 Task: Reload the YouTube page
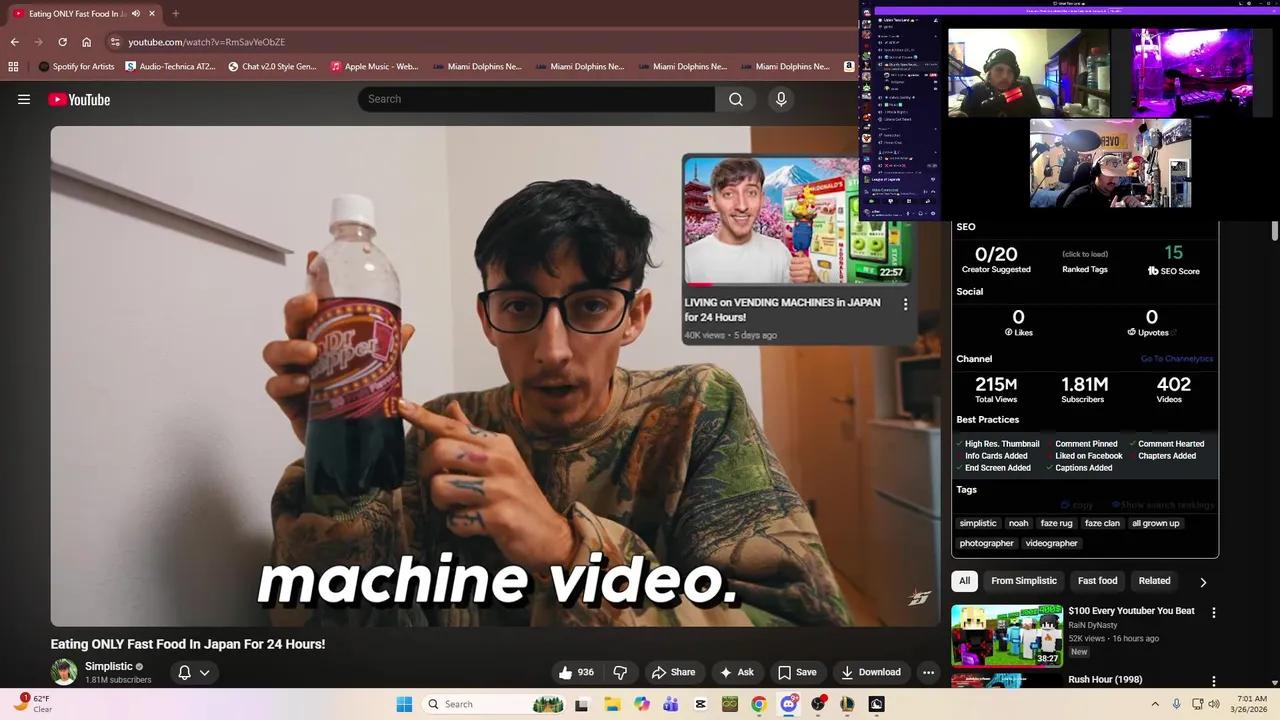tap(62, 42)
